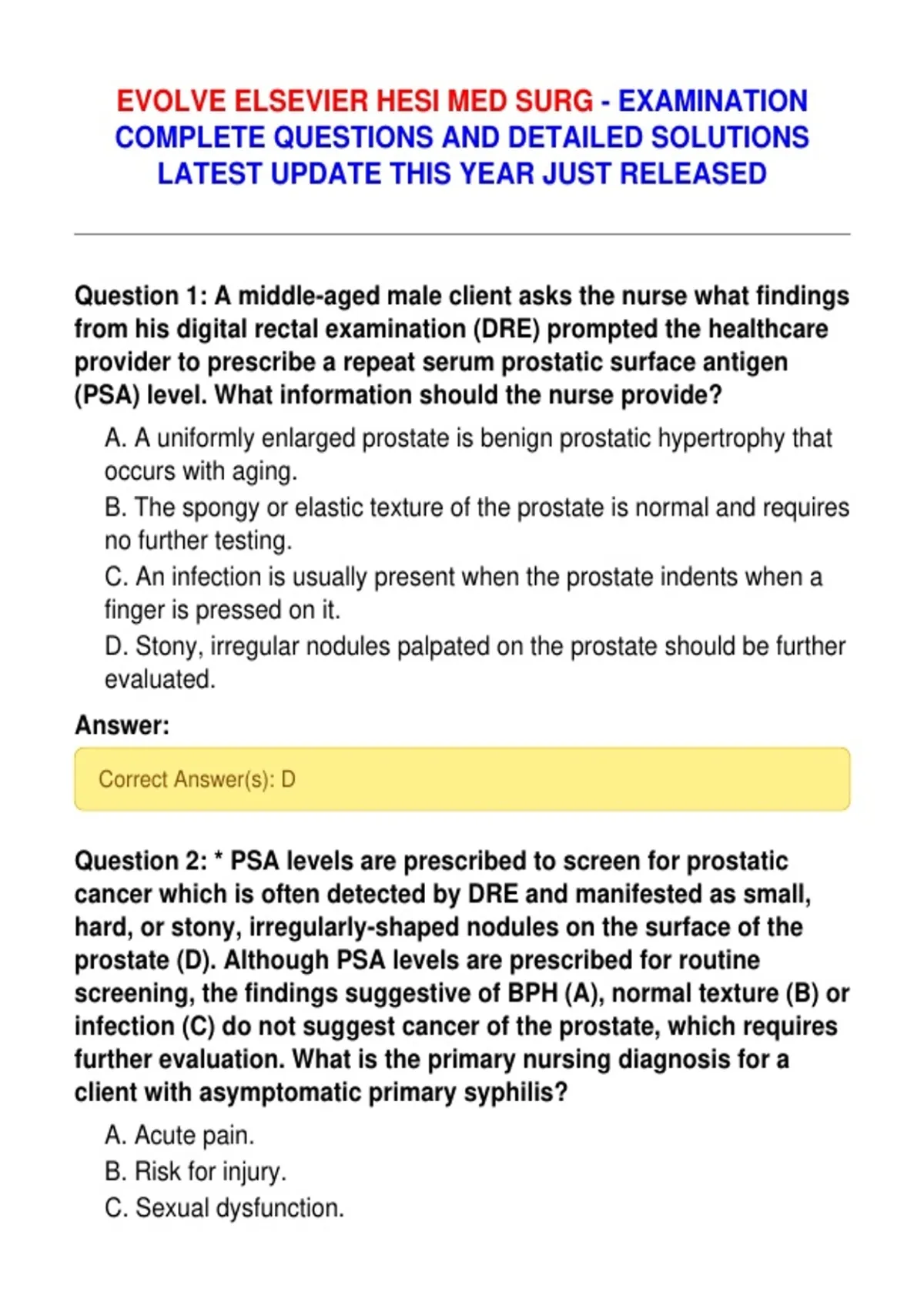The width and height of the screenshot is (924, 1309).
Task: Click the LATEST UPDATE THIS YEAR heading line
Action: tap(462, 173)
